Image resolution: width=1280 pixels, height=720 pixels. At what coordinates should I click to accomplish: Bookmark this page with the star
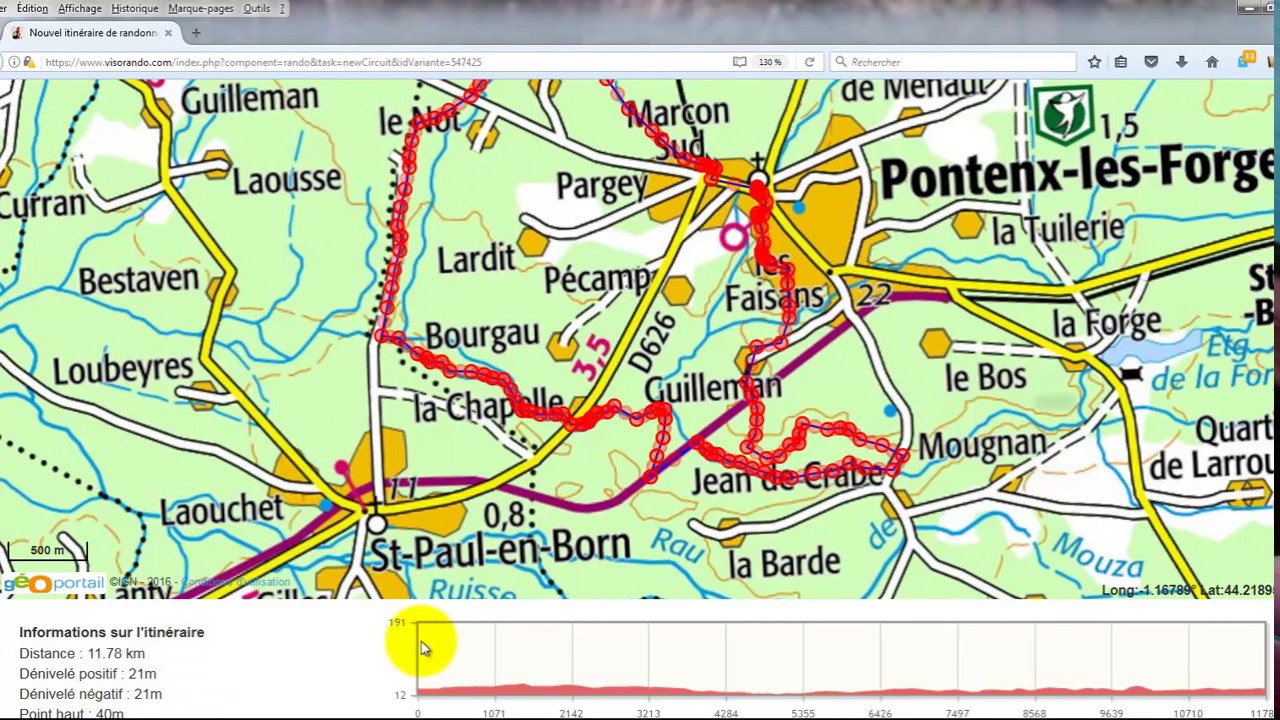click(1094, 62)
